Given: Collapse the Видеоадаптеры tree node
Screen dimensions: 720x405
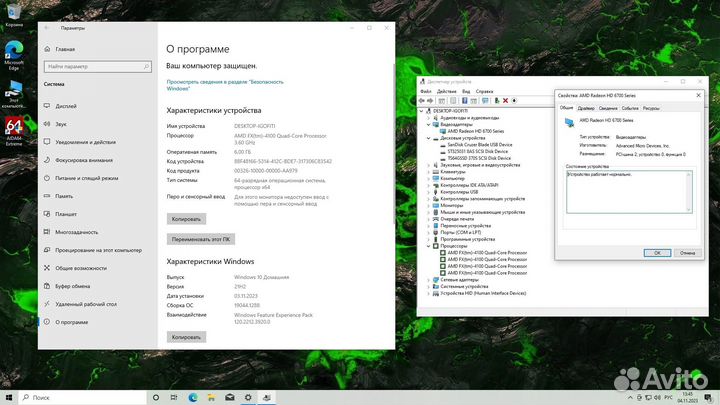Looking at the screenshot, I should (x=430, y=125).
